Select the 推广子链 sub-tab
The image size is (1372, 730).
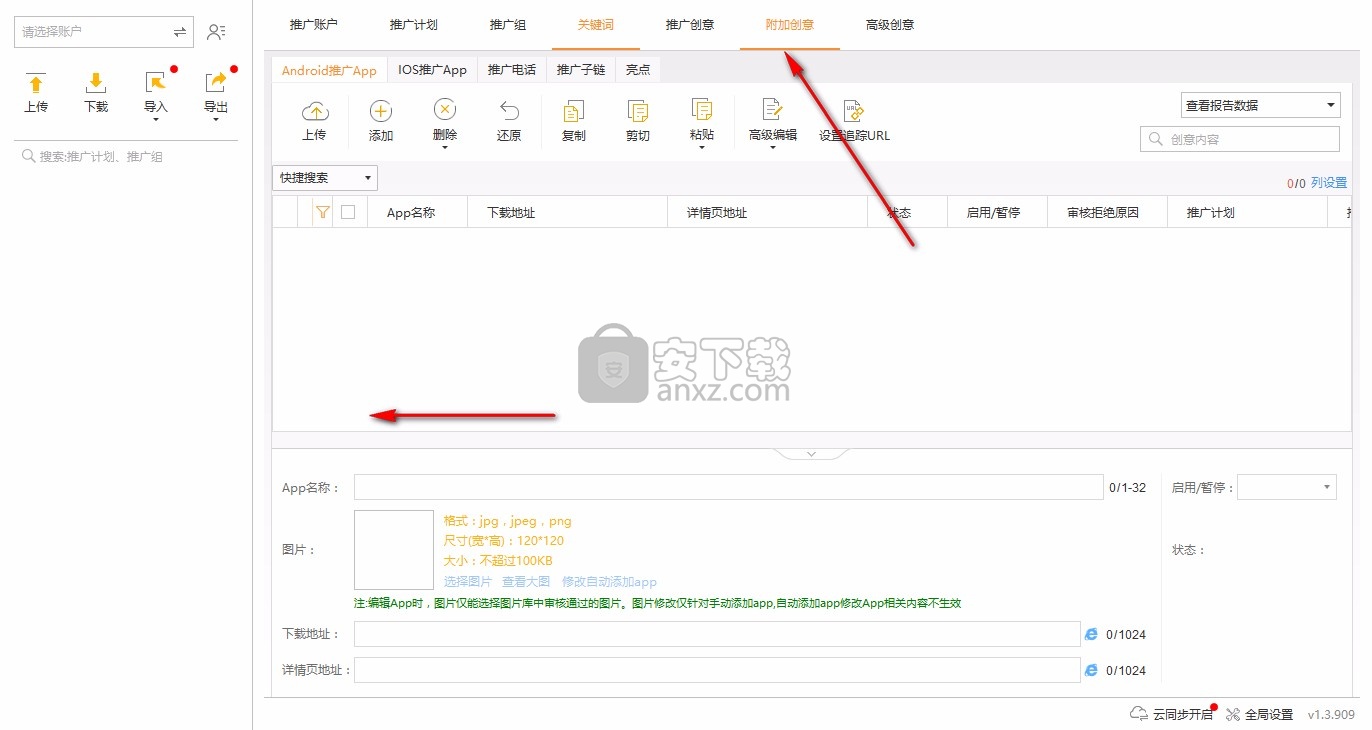click(581, 70)
